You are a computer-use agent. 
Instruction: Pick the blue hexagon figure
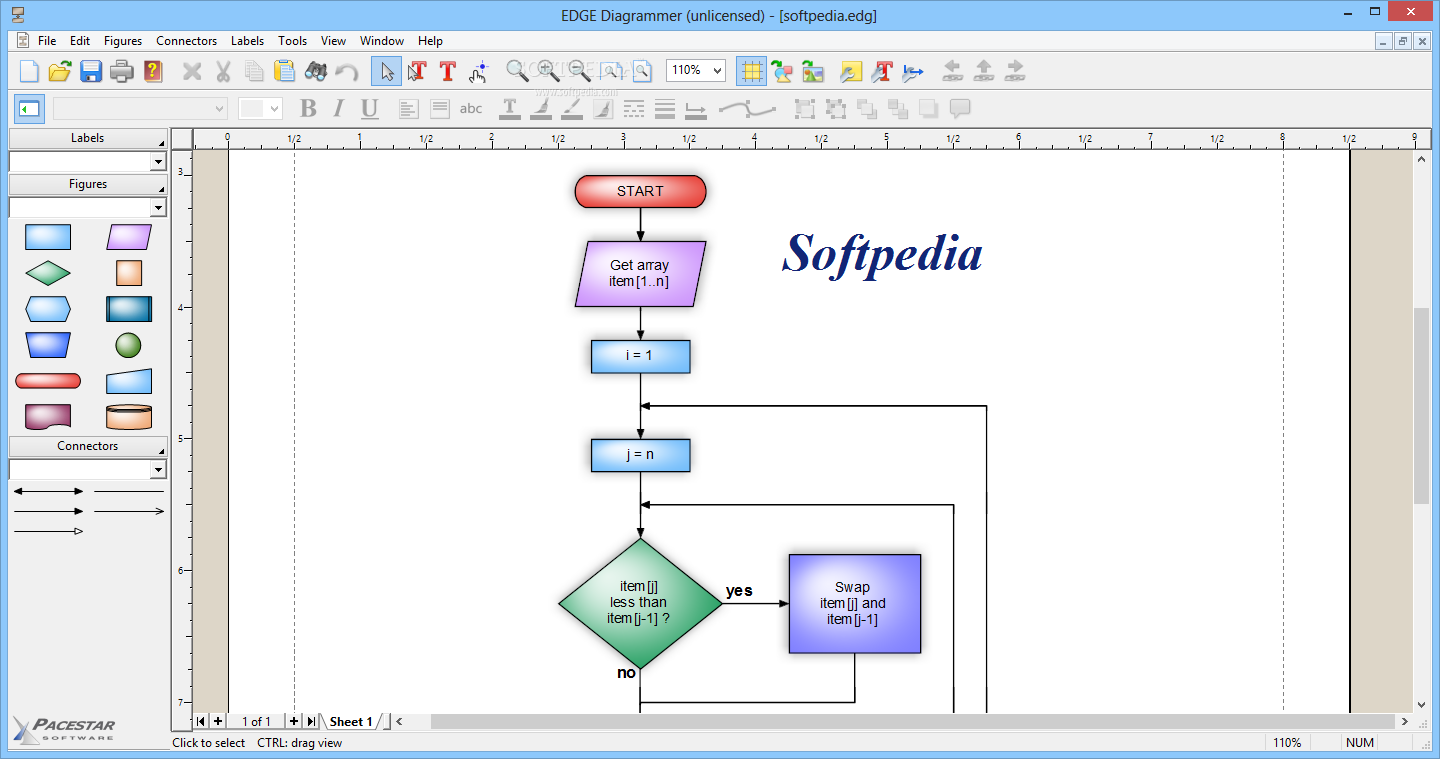pyautogui.click(x=48, y=309)
